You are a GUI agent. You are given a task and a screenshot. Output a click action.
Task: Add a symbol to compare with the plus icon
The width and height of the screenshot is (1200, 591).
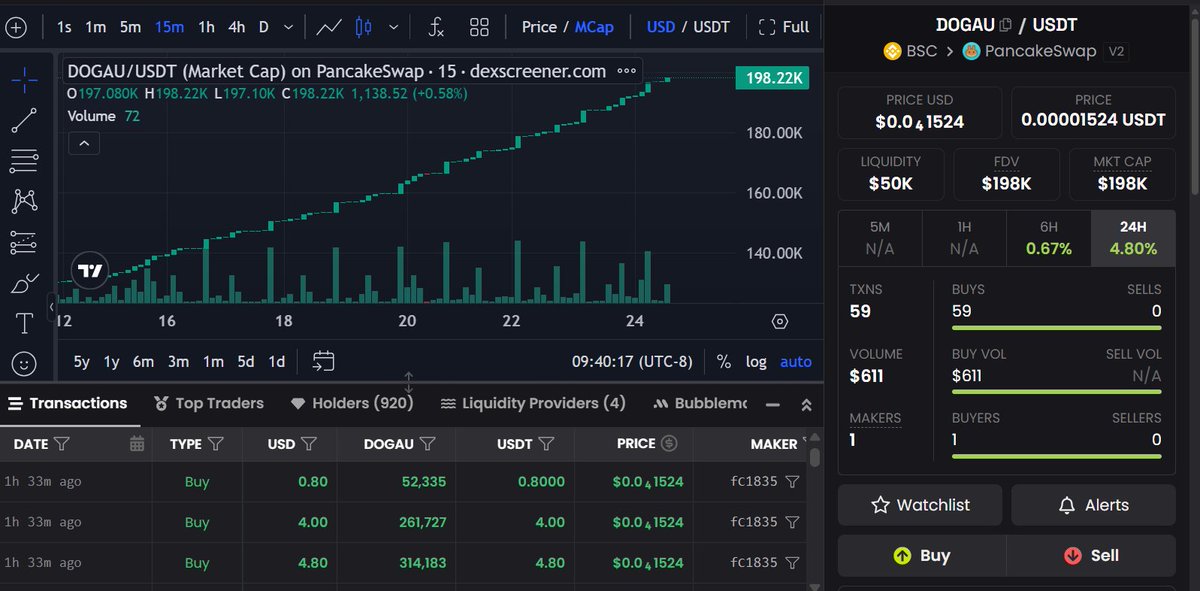16,27
